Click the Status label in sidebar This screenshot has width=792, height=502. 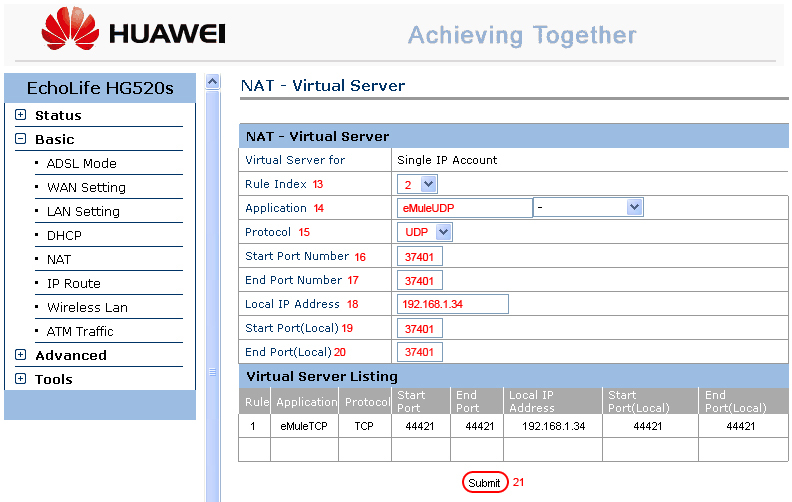[58, 115]
